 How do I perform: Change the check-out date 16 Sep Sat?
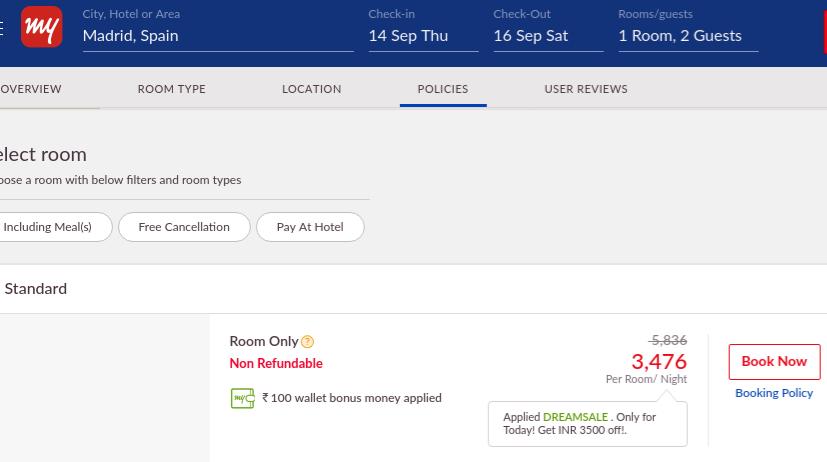549,36
